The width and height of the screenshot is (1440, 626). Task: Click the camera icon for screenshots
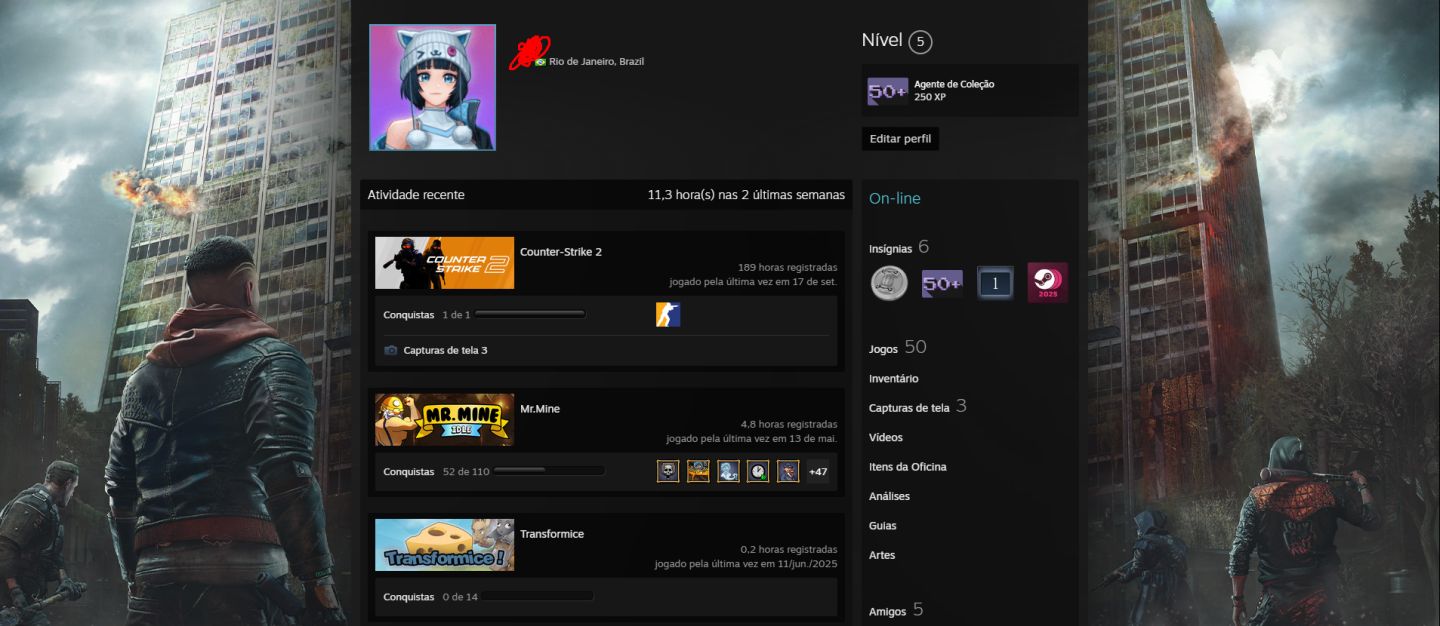click(x=391, y=350)
